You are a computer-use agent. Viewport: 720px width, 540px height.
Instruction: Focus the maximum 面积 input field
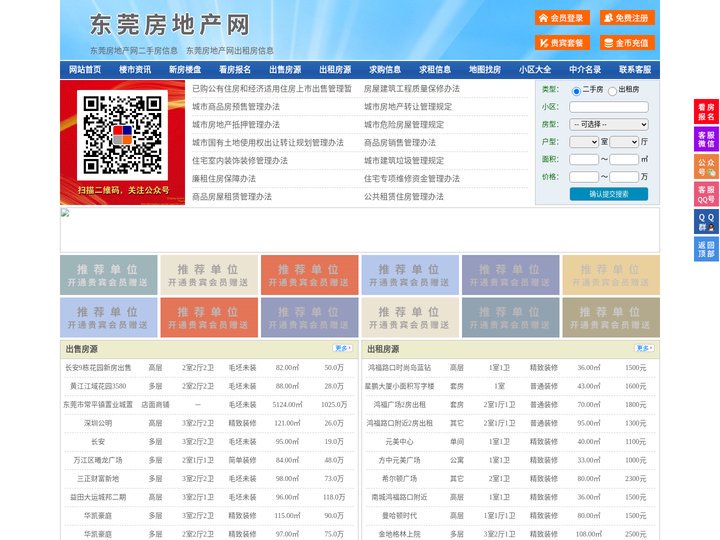pos(624,159)
